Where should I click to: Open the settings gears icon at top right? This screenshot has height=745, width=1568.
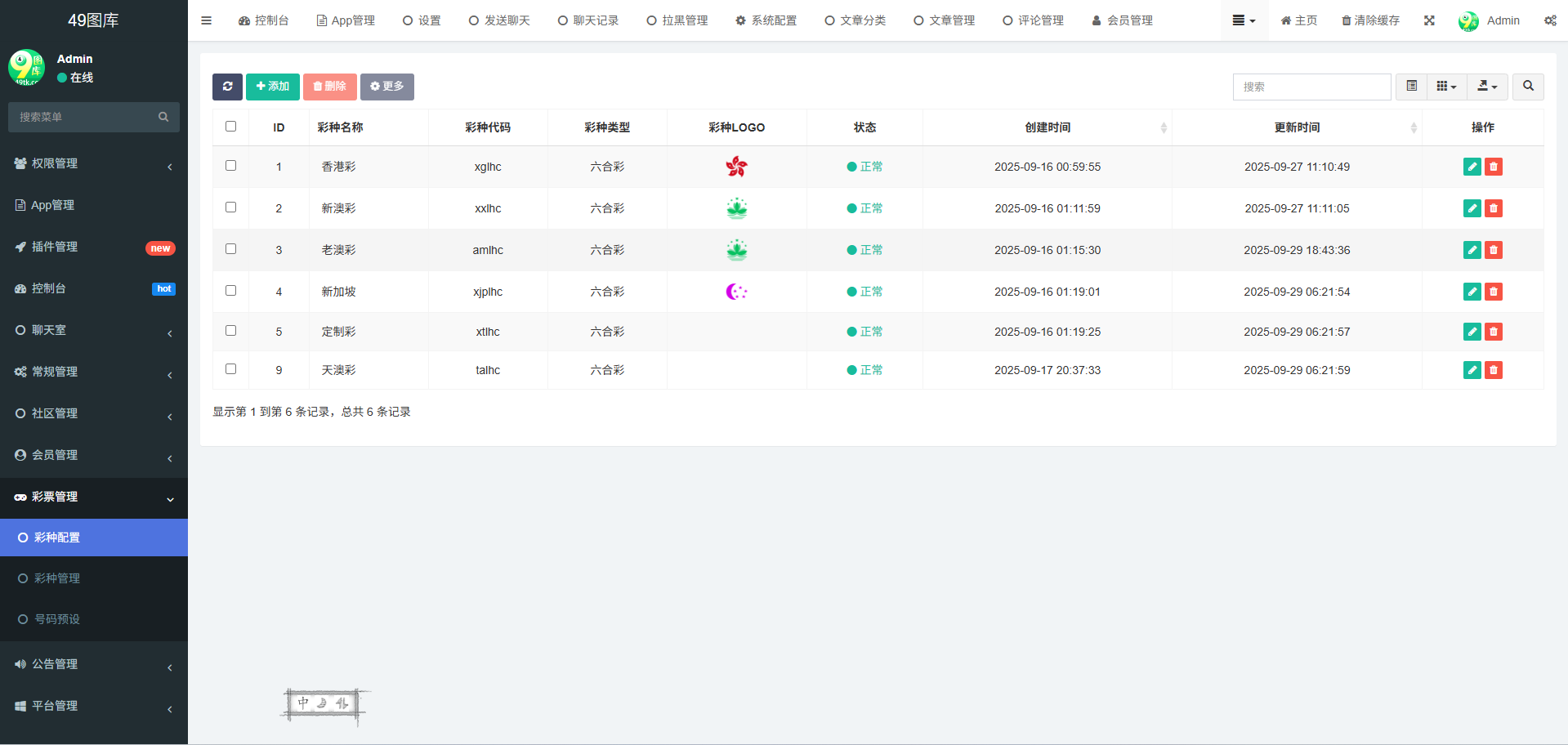pyautogui.click(x=1549, y=20)
